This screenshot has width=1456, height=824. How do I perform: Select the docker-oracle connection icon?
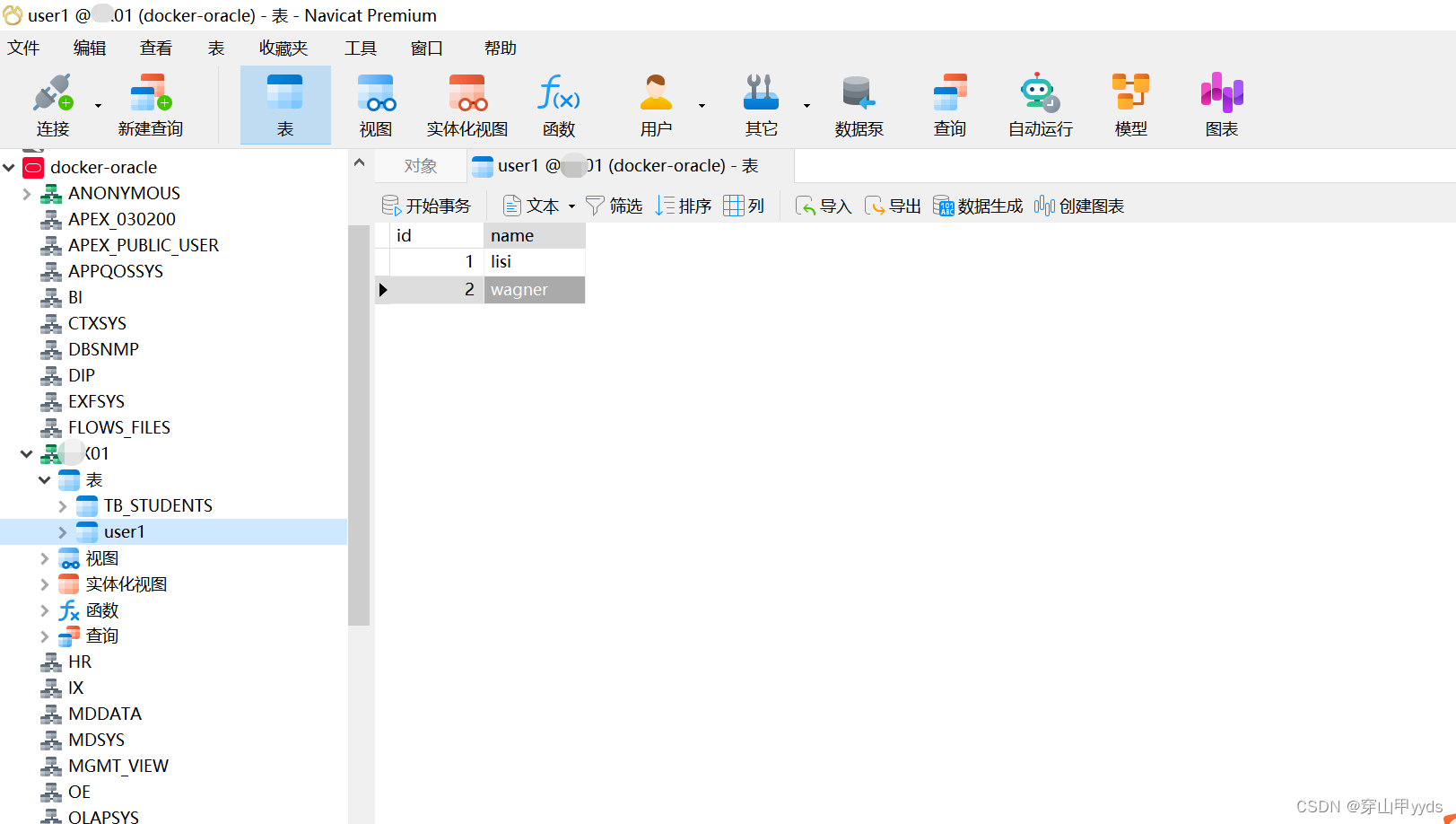click(33, 167)
